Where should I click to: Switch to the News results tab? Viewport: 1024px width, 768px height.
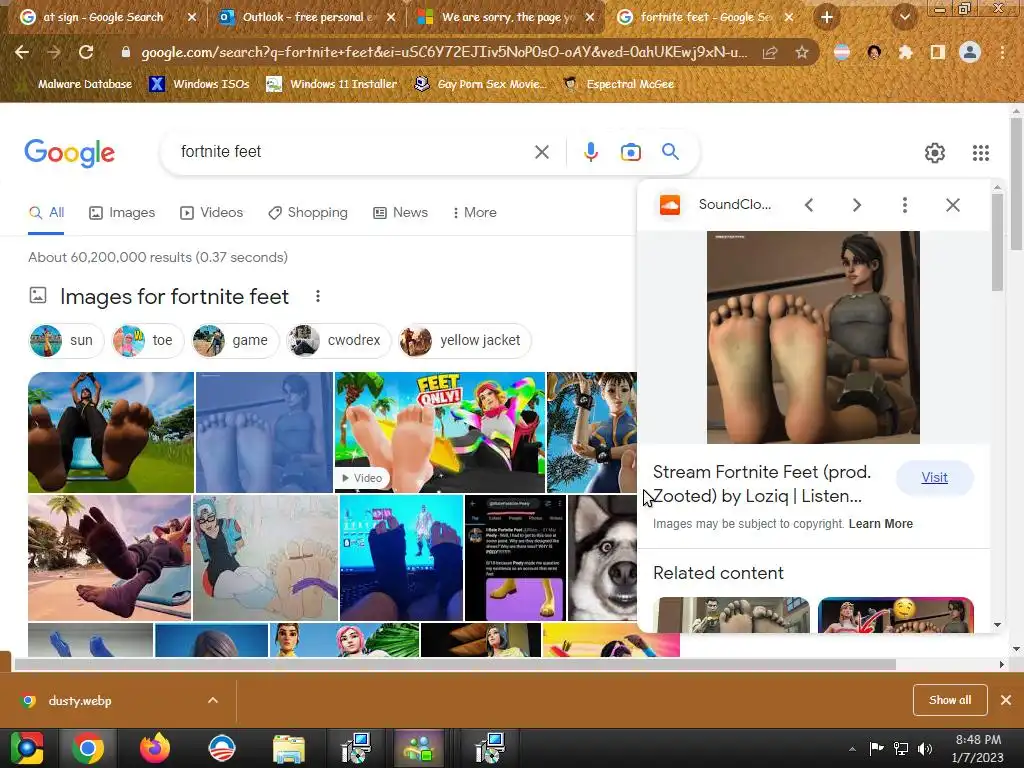tap(400, 213)
